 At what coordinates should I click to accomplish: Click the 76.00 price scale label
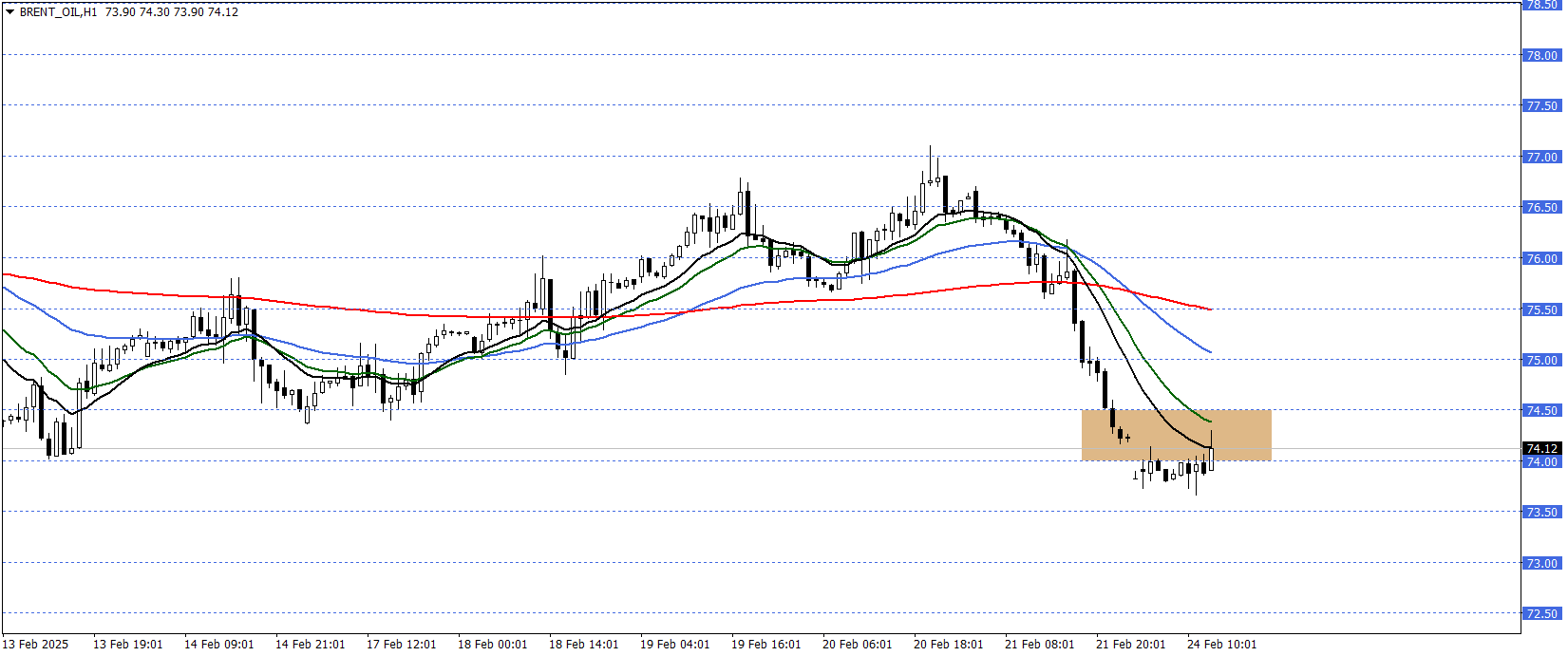1541,258
